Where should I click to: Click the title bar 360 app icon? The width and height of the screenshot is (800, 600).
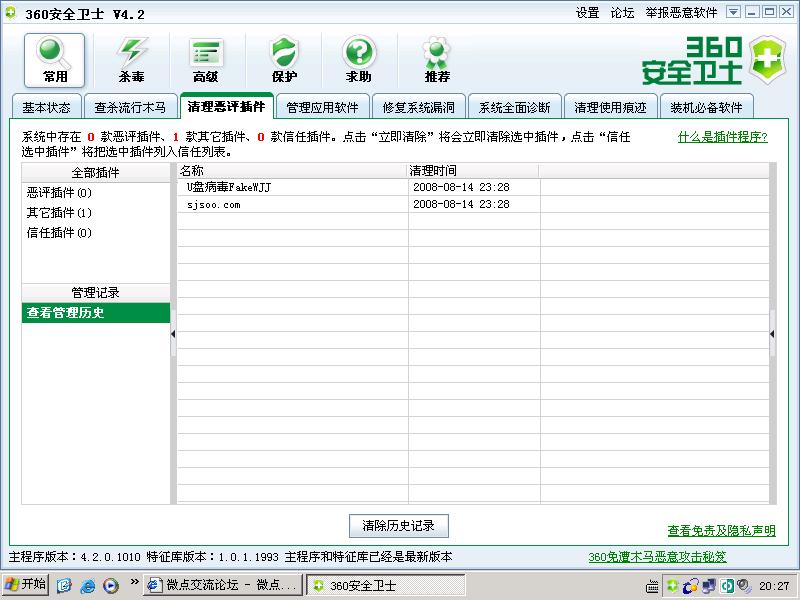tap(10, 12)
